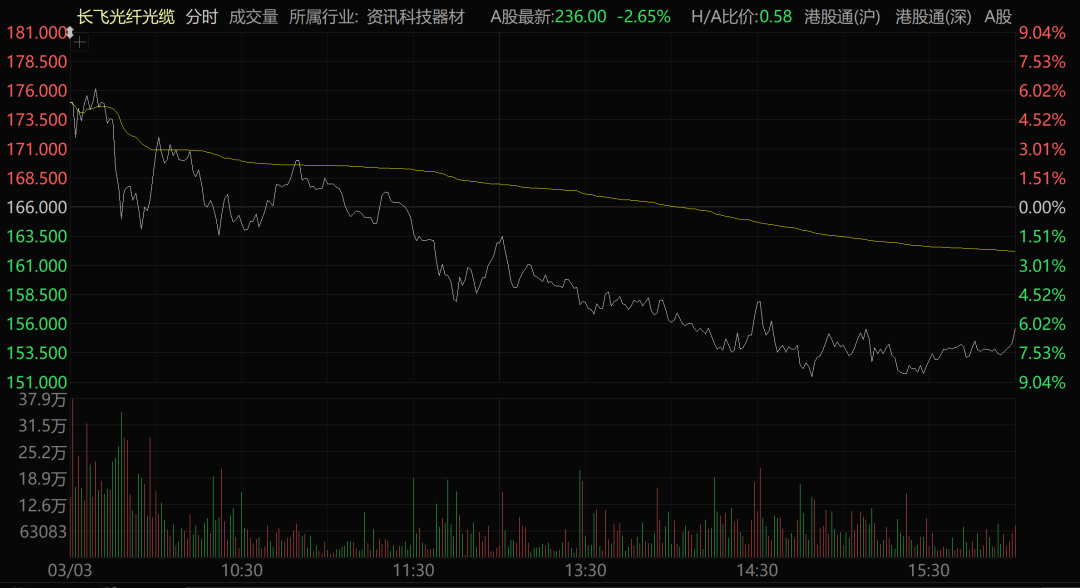The image size is (1080, 588).
Task: Click the 166.000 baseline price label
Action: [37, 207]
